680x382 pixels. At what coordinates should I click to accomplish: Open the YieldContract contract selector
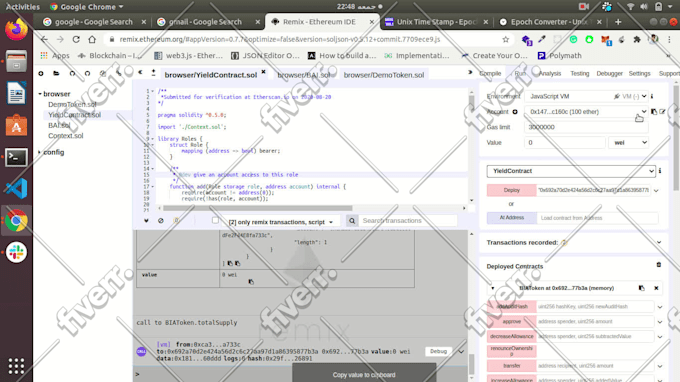pos(571,171)
